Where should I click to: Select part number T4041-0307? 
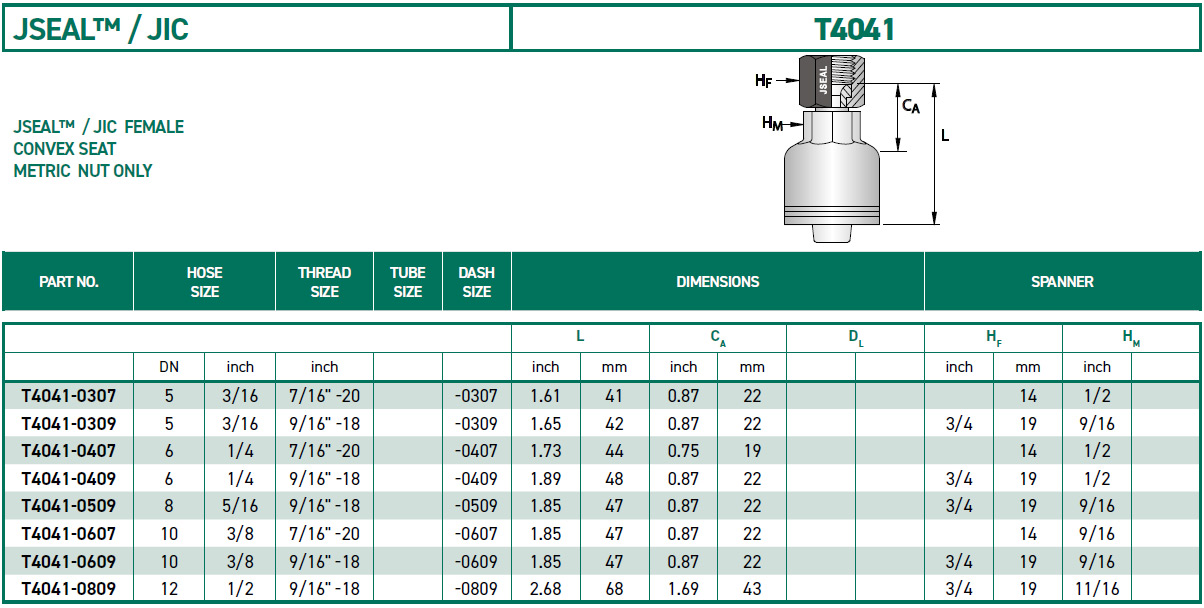pyautogui.click(x=69, y=396)
